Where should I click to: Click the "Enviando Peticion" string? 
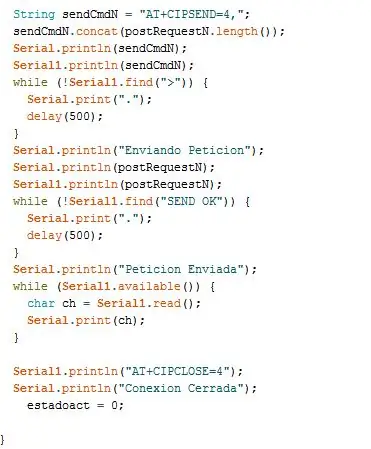[x=188, y=150]
